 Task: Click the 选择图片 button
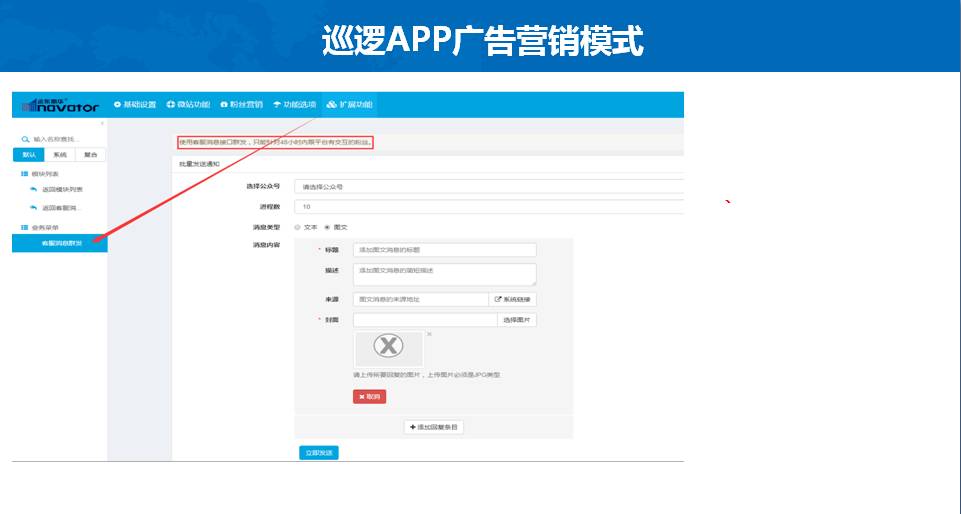pyautogui.click(x=517, y=320)
